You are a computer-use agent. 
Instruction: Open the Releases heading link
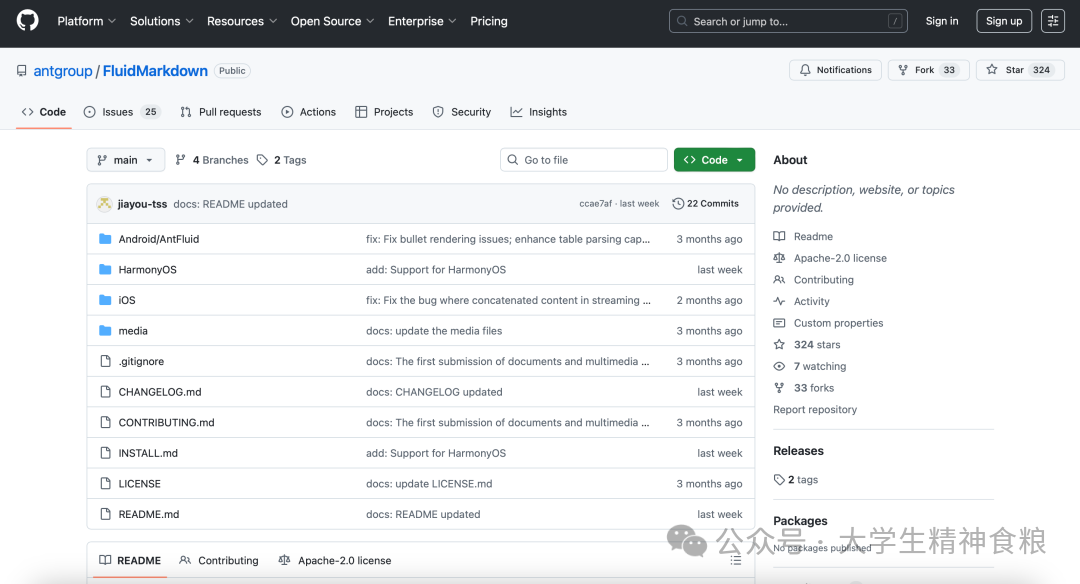[798, 451]
